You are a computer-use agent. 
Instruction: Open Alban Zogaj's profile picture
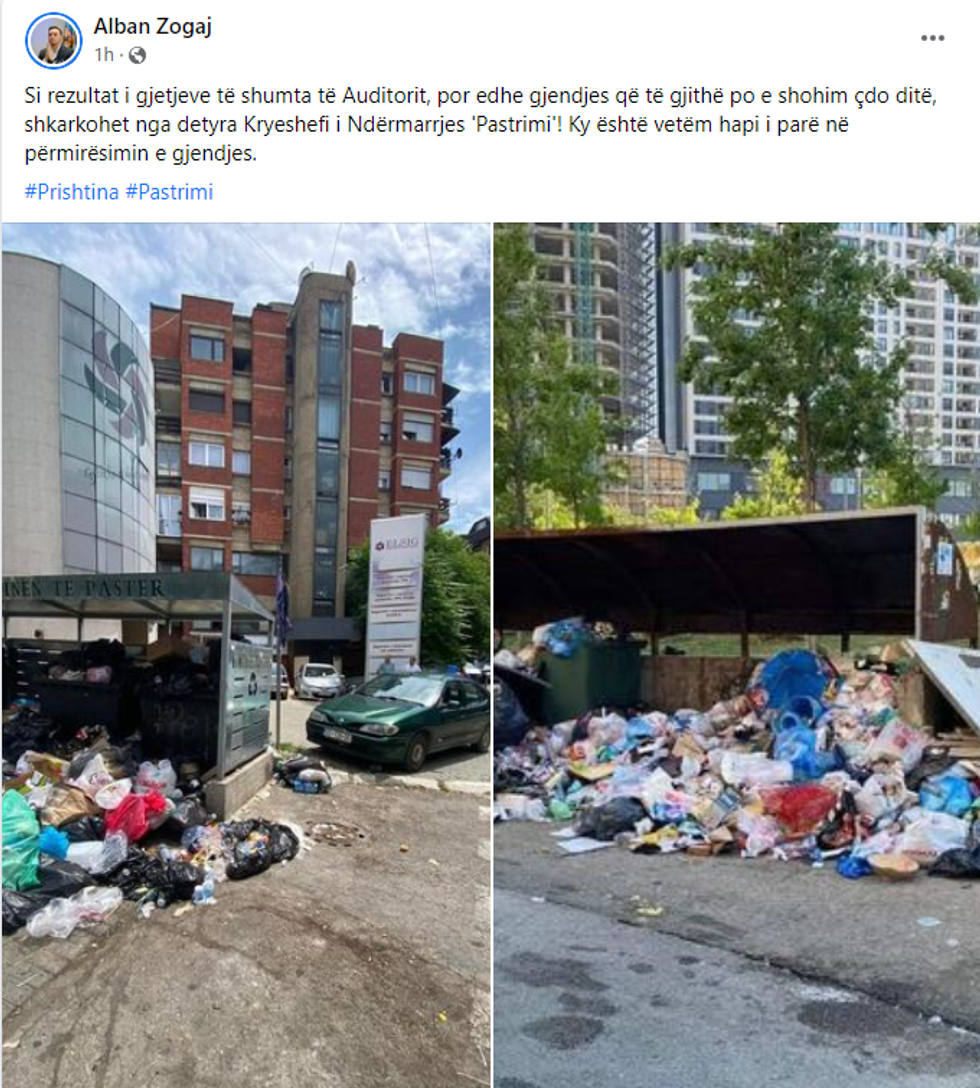click(x=53, y=40)
